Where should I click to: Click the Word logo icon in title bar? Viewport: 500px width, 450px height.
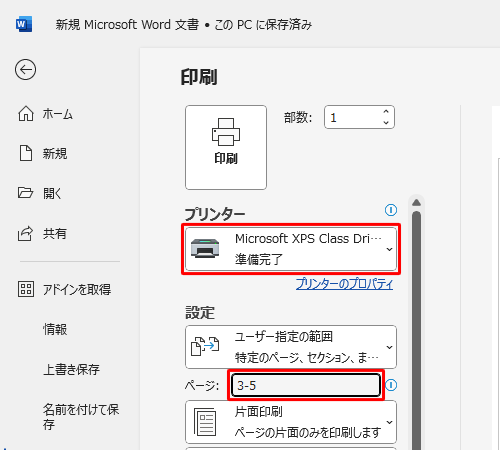pos(24,24)
